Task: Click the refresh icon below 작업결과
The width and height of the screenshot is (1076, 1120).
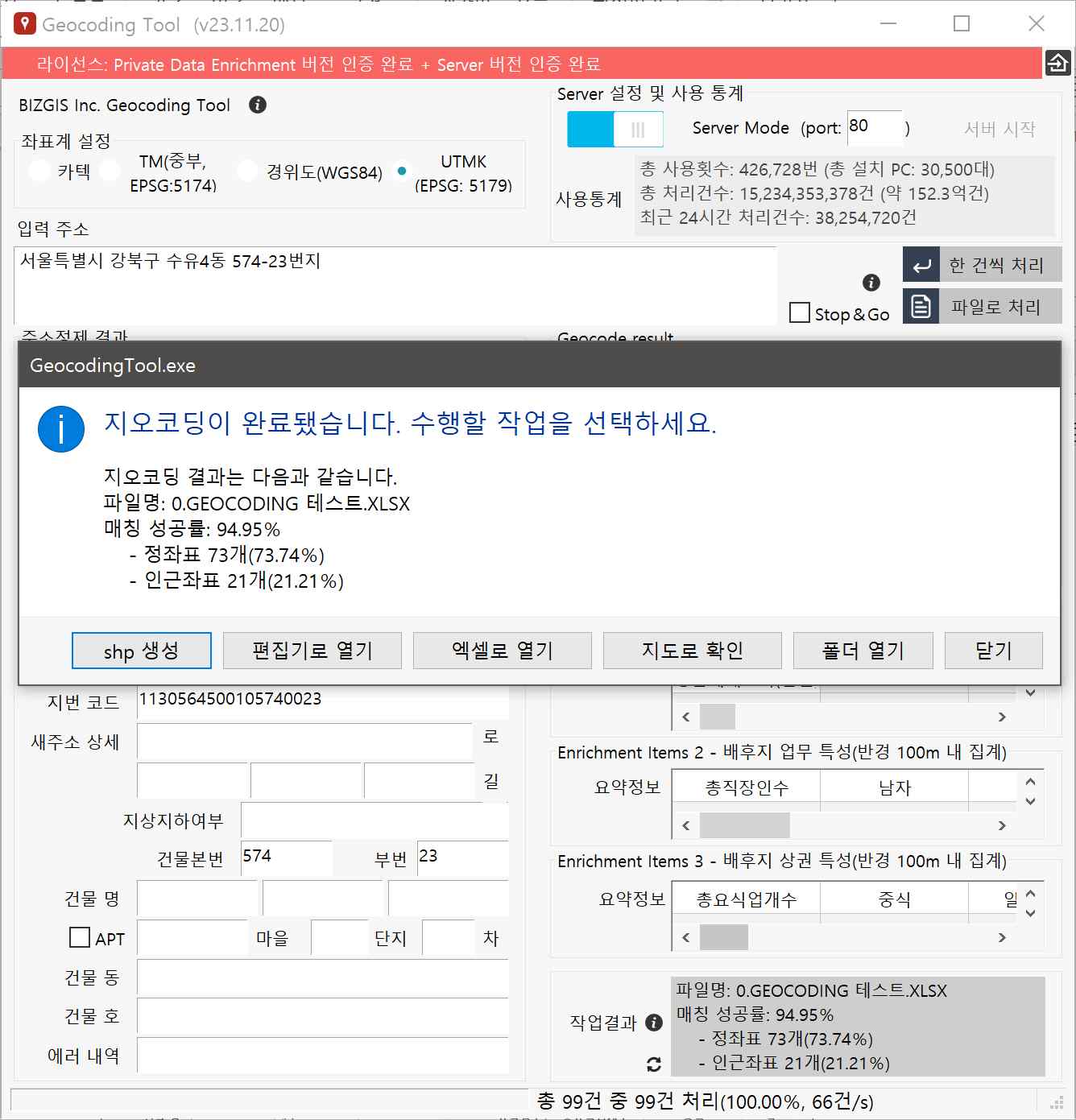Action: pyautogui.click(x=654, y=1064)
